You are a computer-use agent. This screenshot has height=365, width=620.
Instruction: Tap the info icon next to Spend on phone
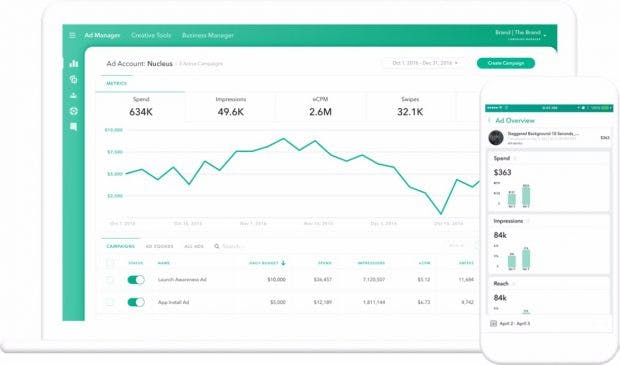click(515, 159)
